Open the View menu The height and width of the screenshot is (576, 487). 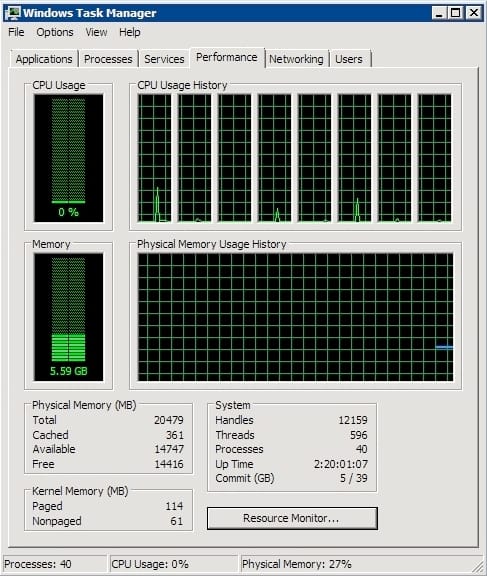point(96,32)
